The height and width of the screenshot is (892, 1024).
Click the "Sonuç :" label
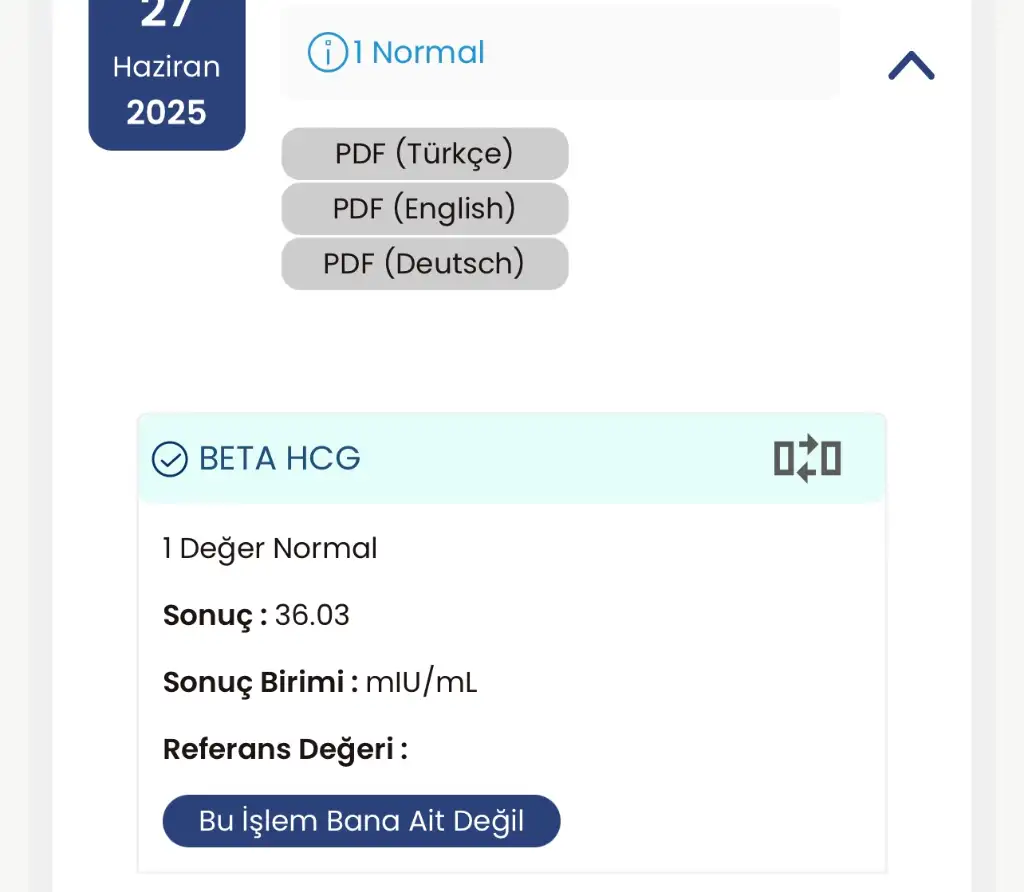click(215, 615)
